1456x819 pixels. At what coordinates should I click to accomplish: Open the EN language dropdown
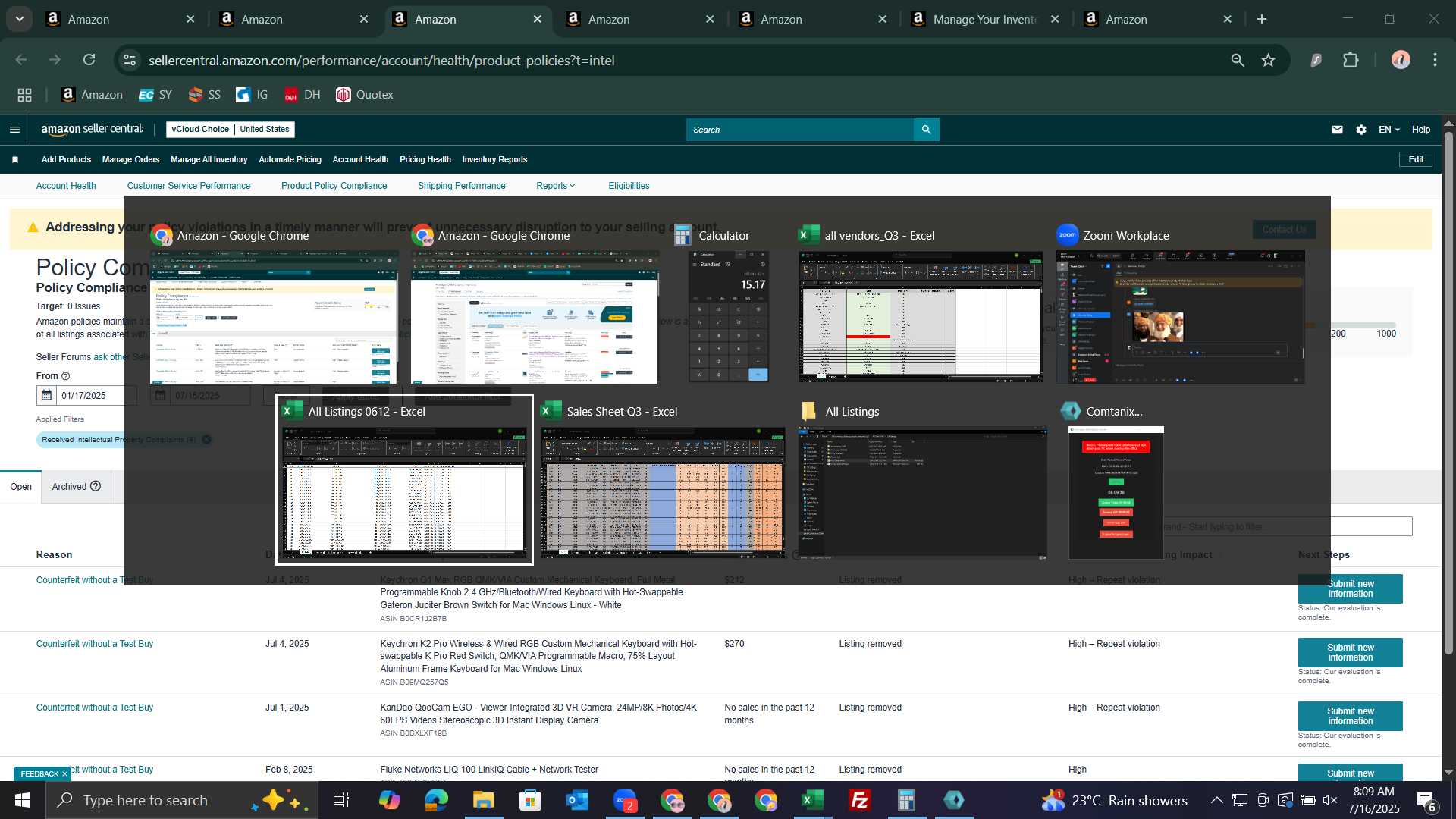coord(1389,130)
